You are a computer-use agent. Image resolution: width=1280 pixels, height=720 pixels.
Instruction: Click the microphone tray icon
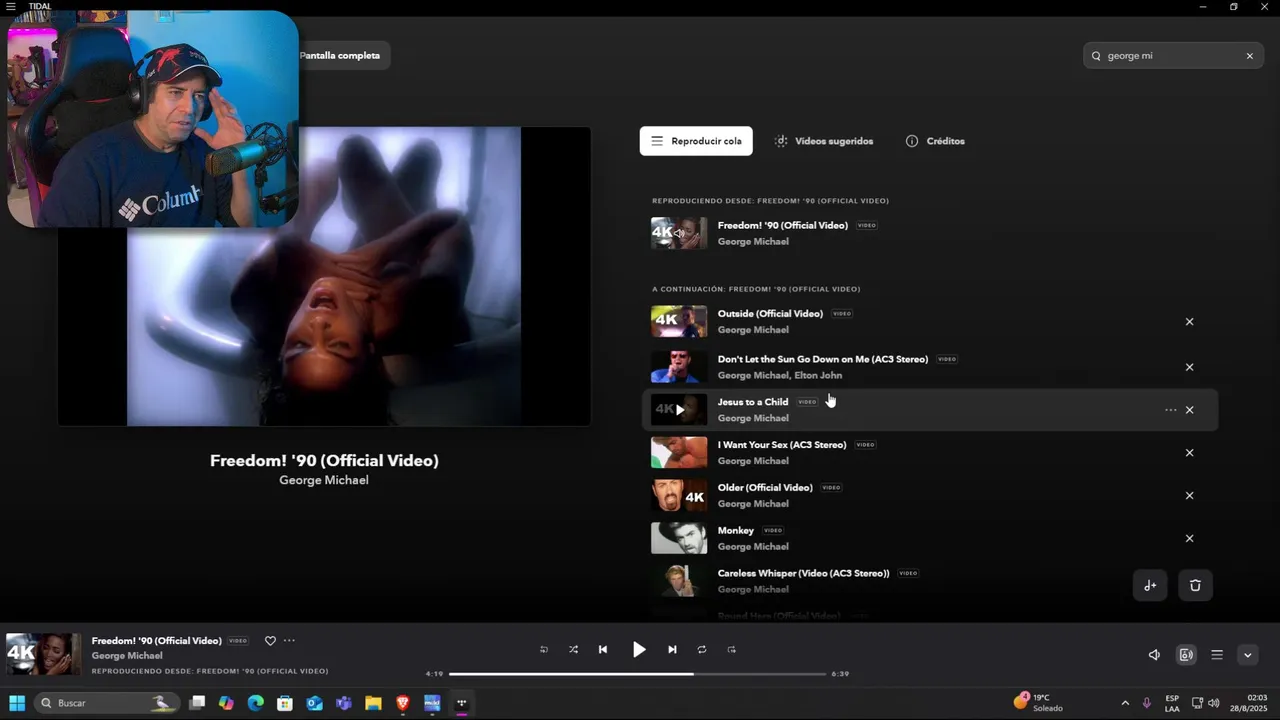1146,703
